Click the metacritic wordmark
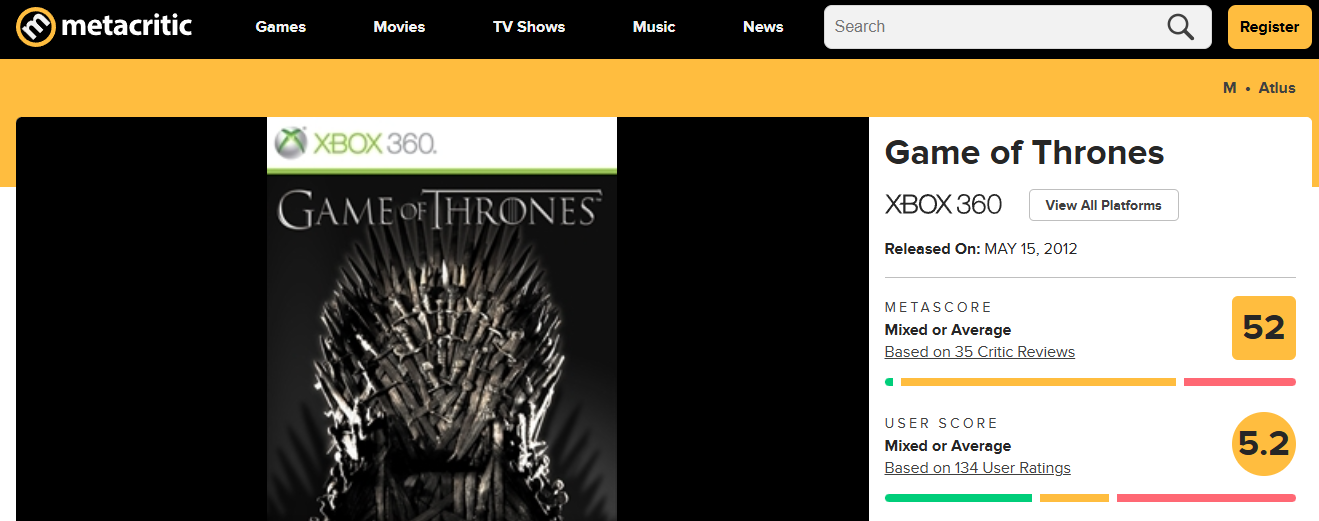Image resolution: width=1319 pixels, height=521 pixels. click(127, 25)
